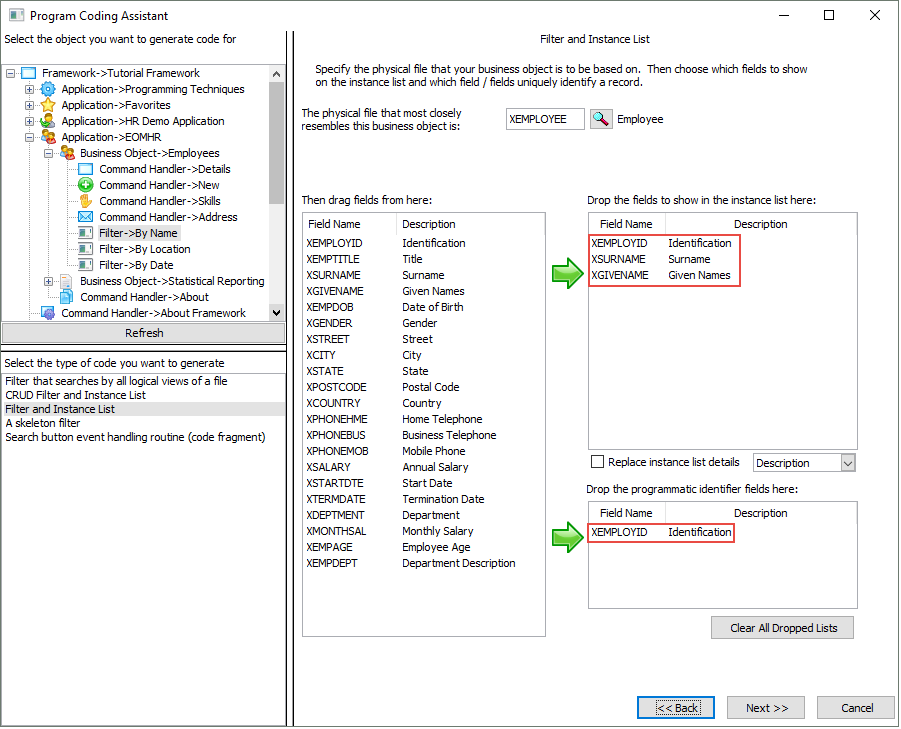Click source list Description column header
This screenshot has height=729, width=901.
[470, 224]
